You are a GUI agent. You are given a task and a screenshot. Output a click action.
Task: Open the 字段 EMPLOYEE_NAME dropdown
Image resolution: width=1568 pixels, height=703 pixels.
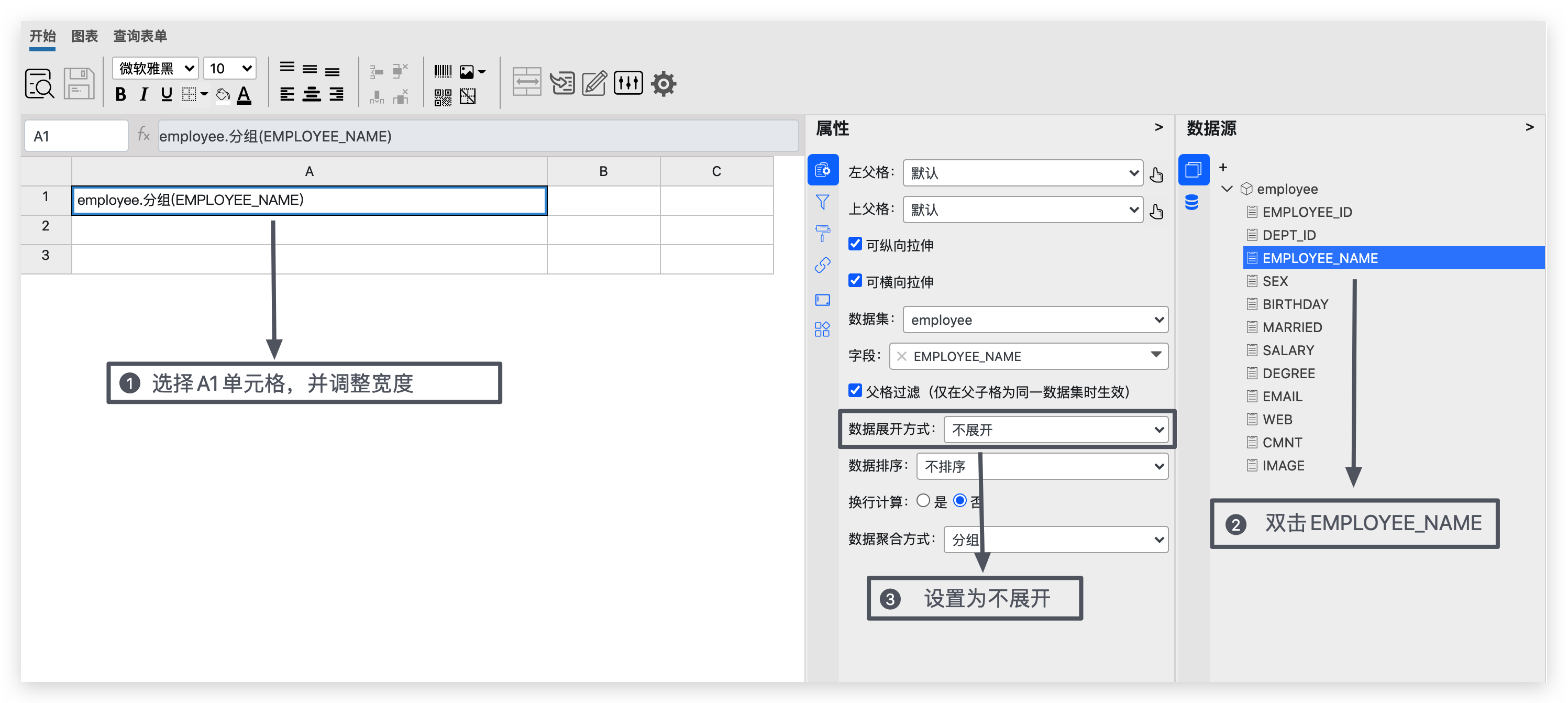(x=1156, y=356)
